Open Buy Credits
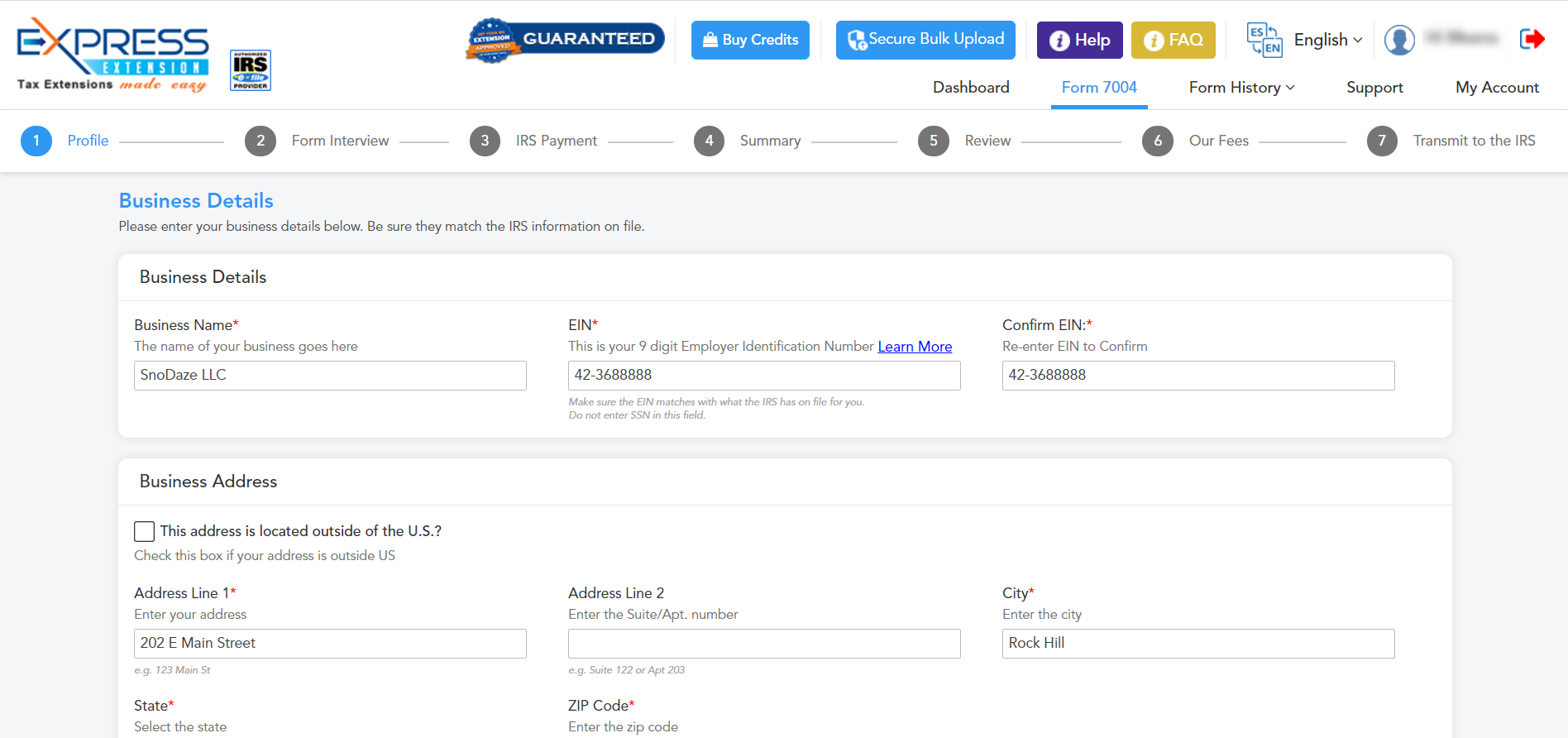The width and height of the screenshot is (1568, 738). pos(750,40)
